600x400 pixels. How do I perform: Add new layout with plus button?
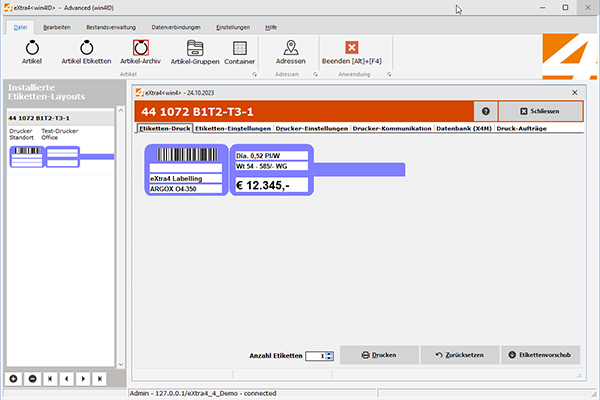tap(13, 379)
